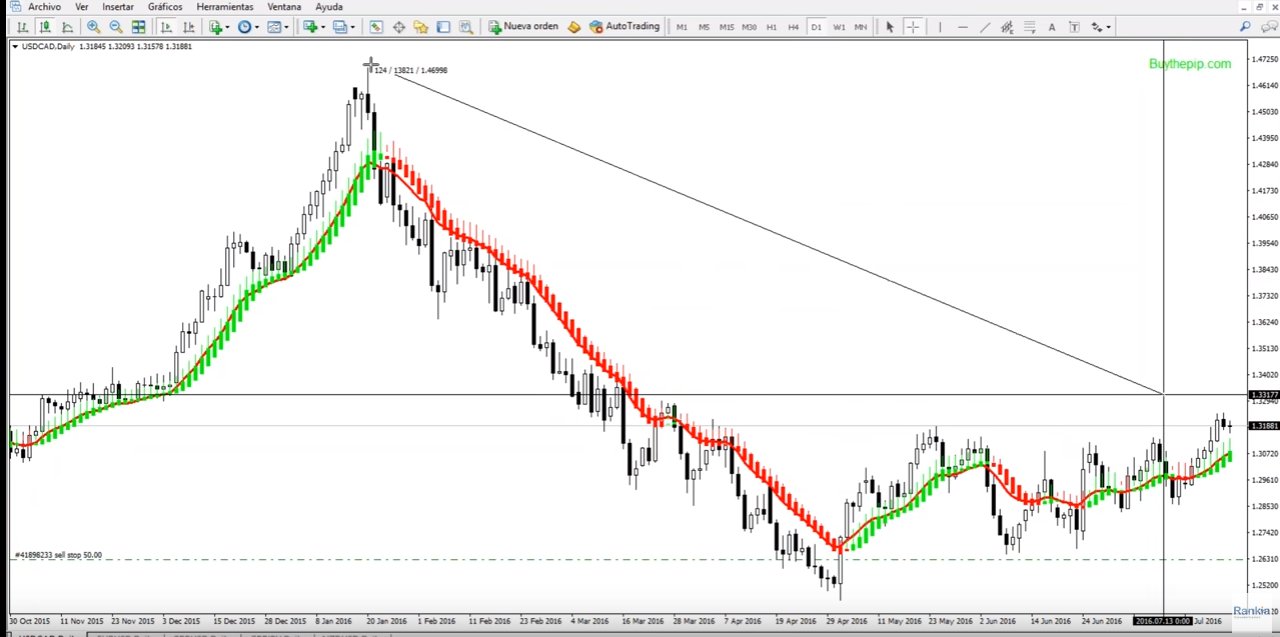1280x637 pixels.
Task: Open the search magnifier icon
Action: [x=1245, y=27]
